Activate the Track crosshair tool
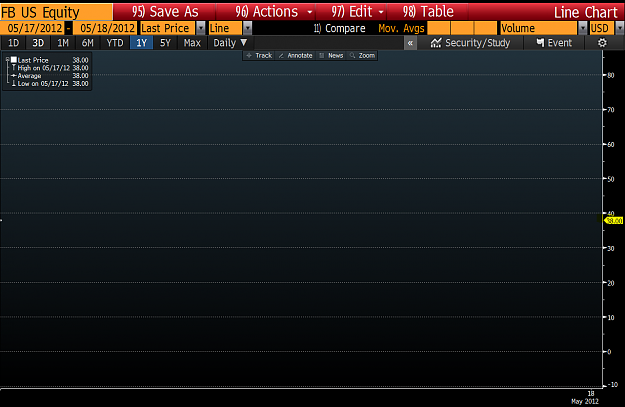Image resolution: width=625 pixels, height=407 pixels. (x=259, y=55)
